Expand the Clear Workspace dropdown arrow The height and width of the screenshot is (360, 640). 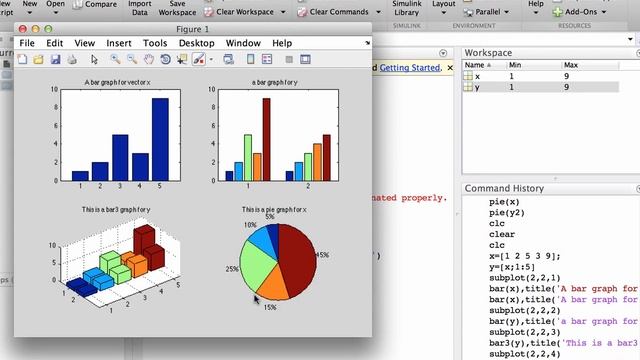click(283, 12)
